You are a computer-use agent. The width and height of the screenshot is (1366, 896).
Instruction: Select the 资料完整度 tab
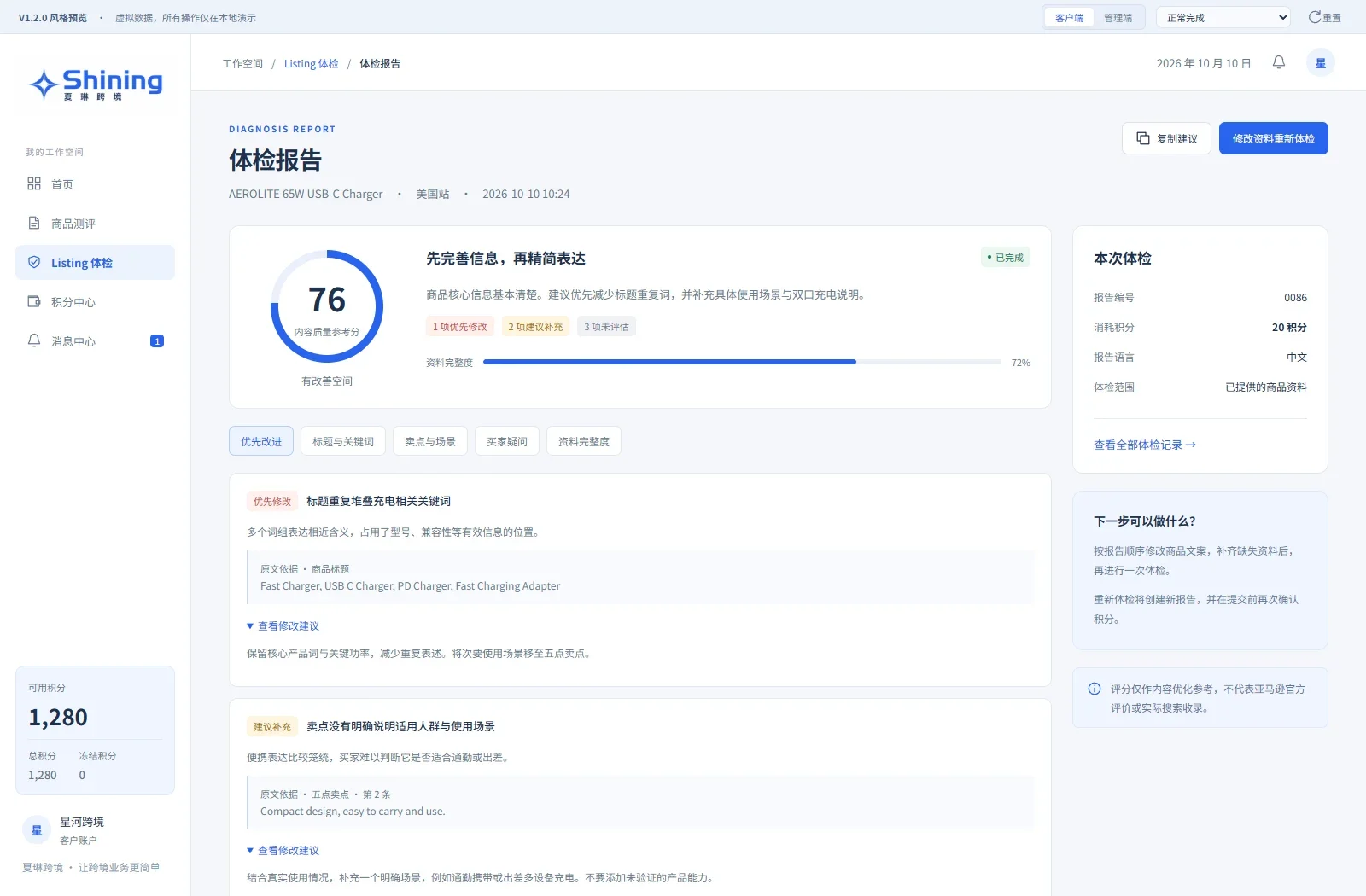click(x=584, y=441)
